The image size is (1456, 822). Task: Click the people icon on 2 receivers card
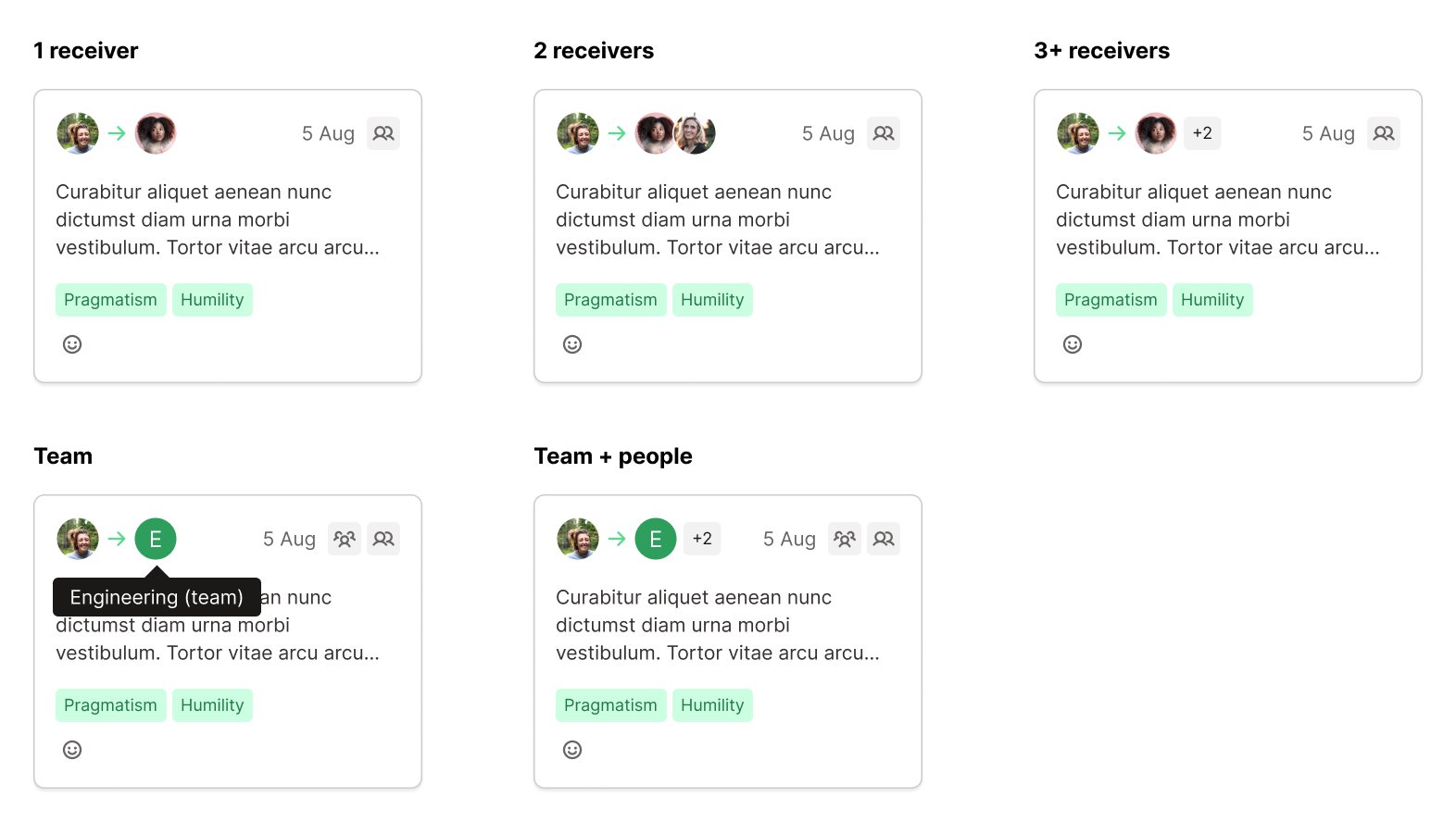click(x=884, y=133)
